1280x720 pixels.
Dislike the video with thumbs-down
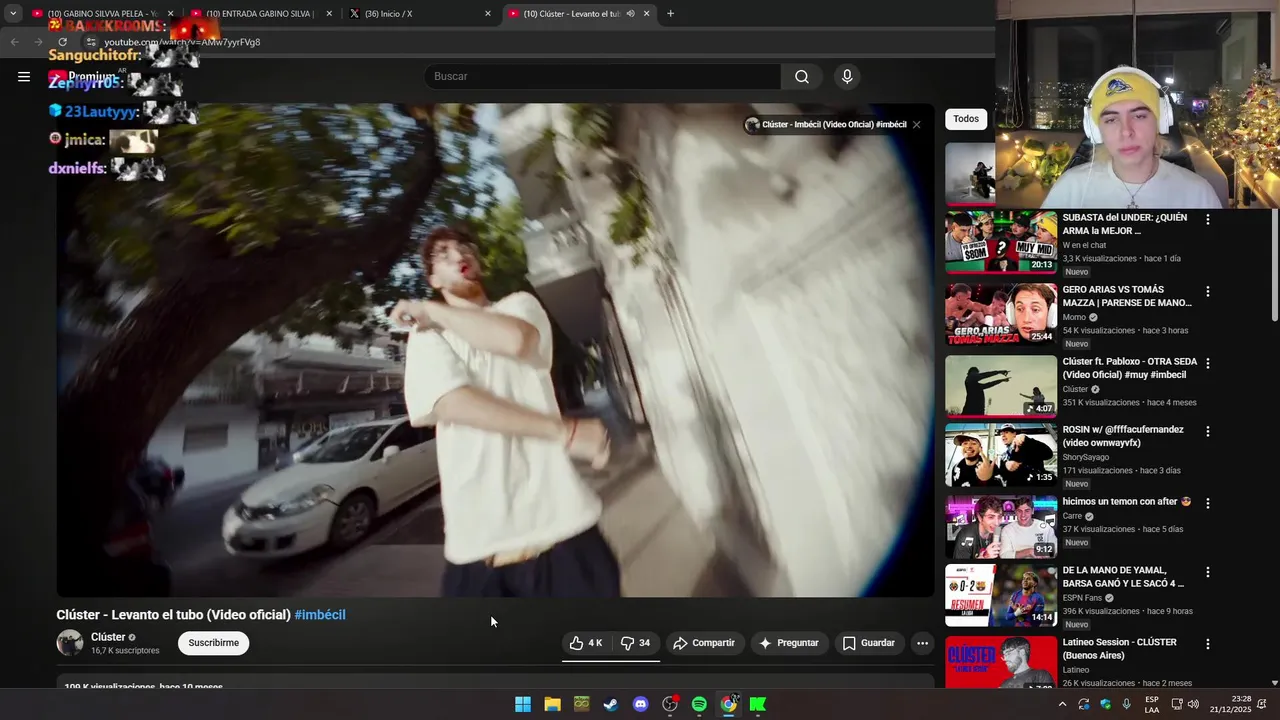tap(636, 643)
